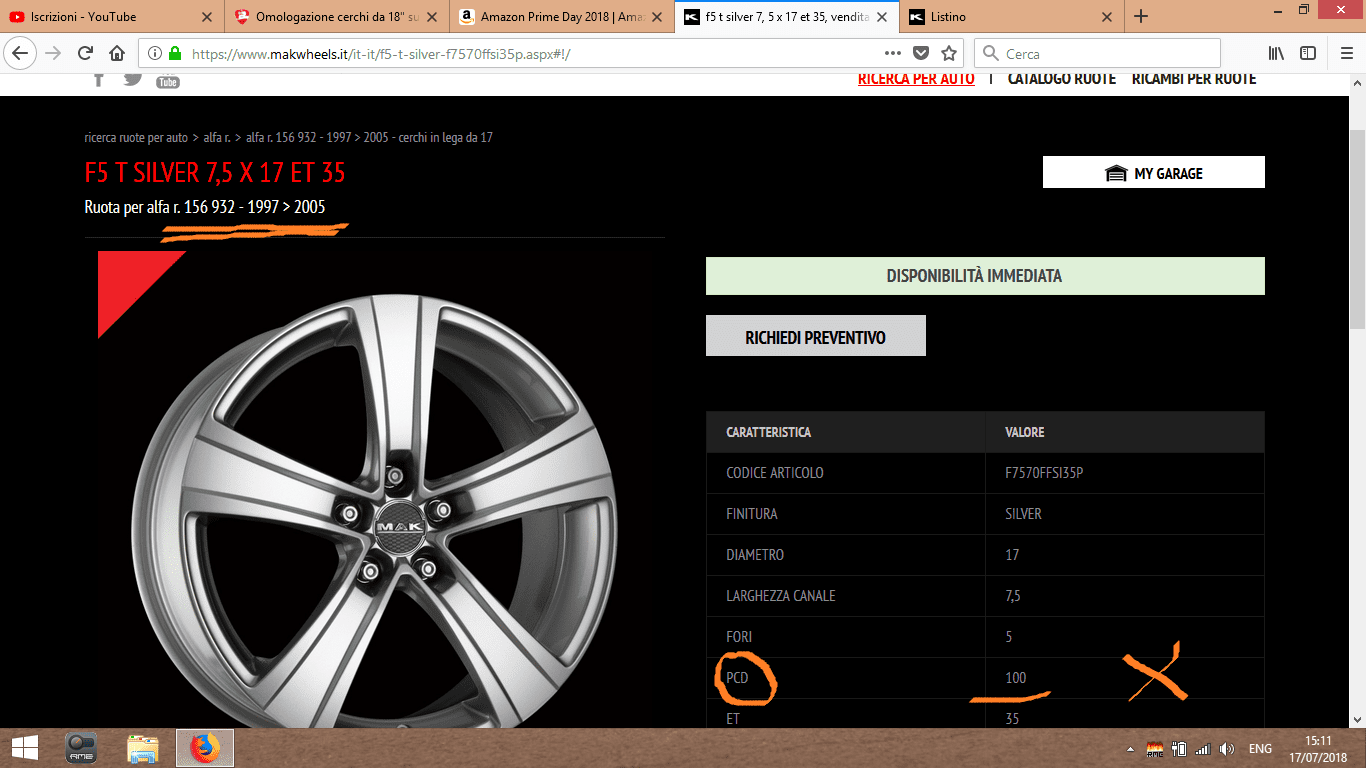1366x768 pixels.
Task: Close the Listino tab
Action: tap(1106, 17)
